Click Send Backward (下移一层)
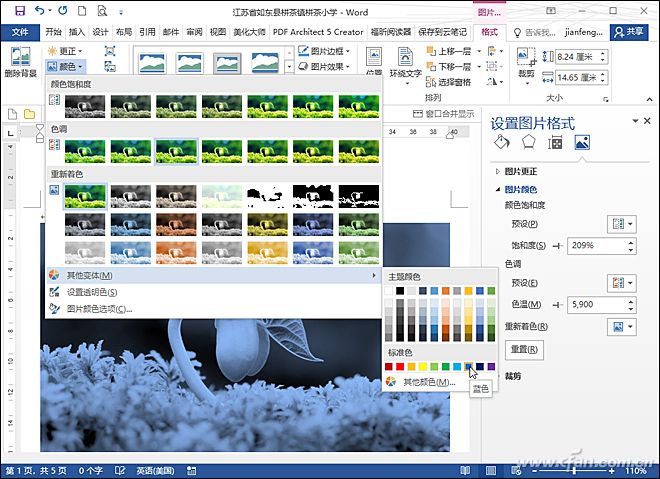The height and width of the screenshot is (479, 660). [x=449, y=67]
